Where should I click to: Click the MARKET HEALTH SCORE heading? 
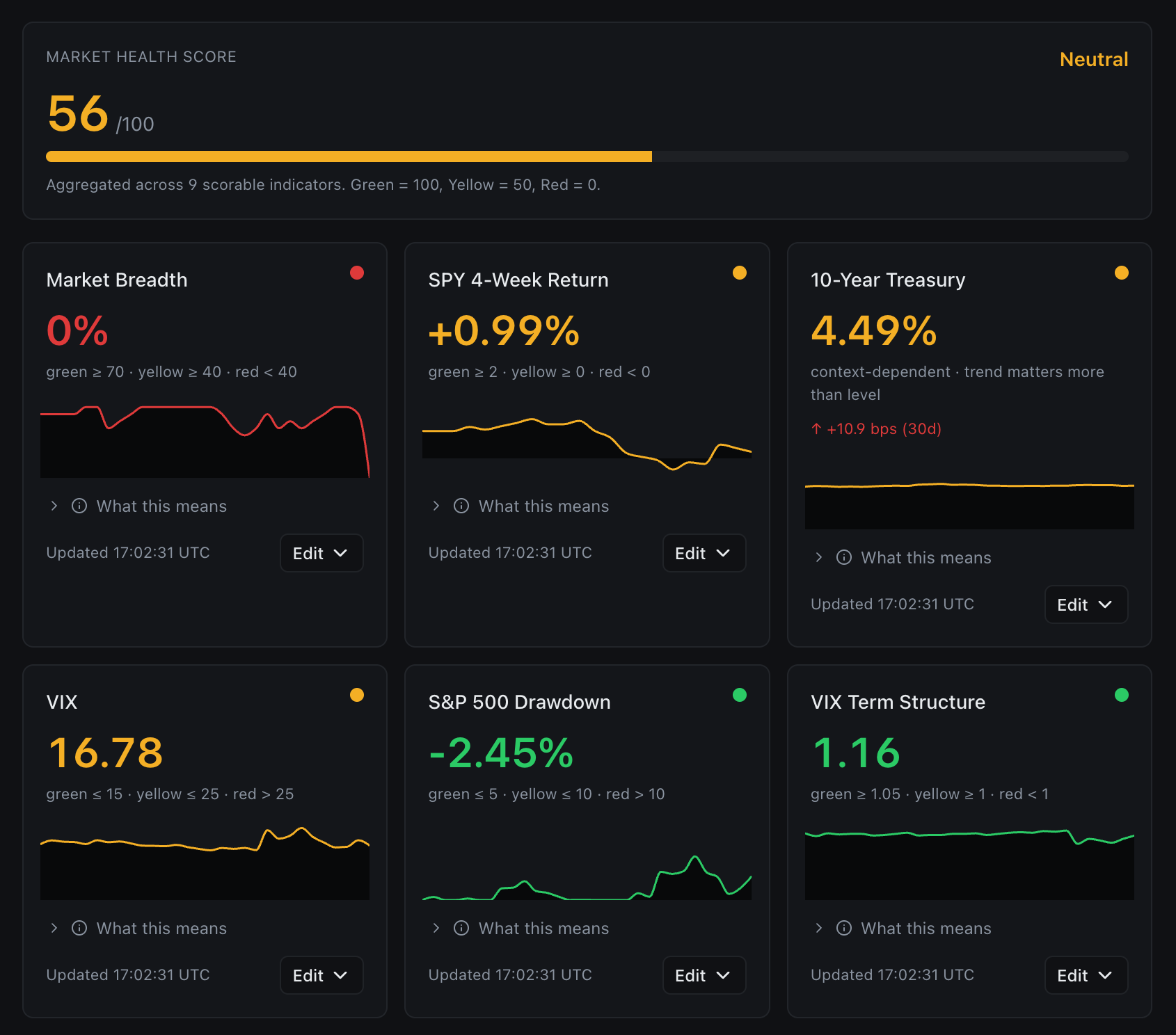coord(141,57)
